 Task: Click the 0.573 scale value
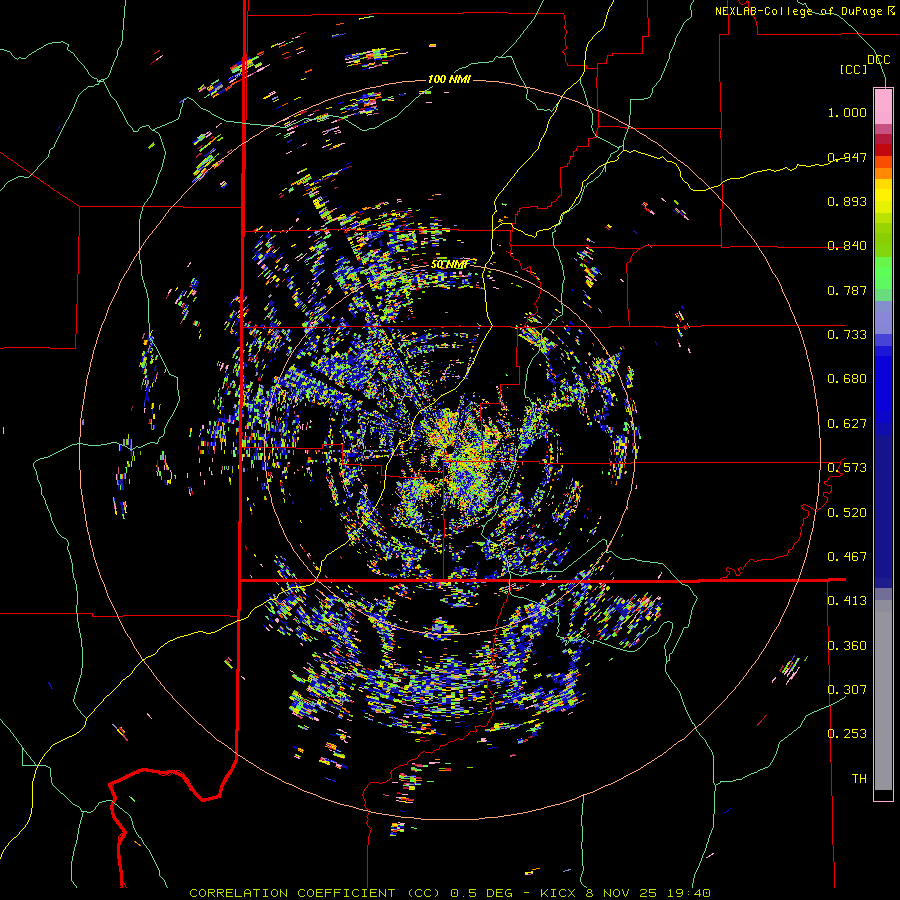(847, 467)
